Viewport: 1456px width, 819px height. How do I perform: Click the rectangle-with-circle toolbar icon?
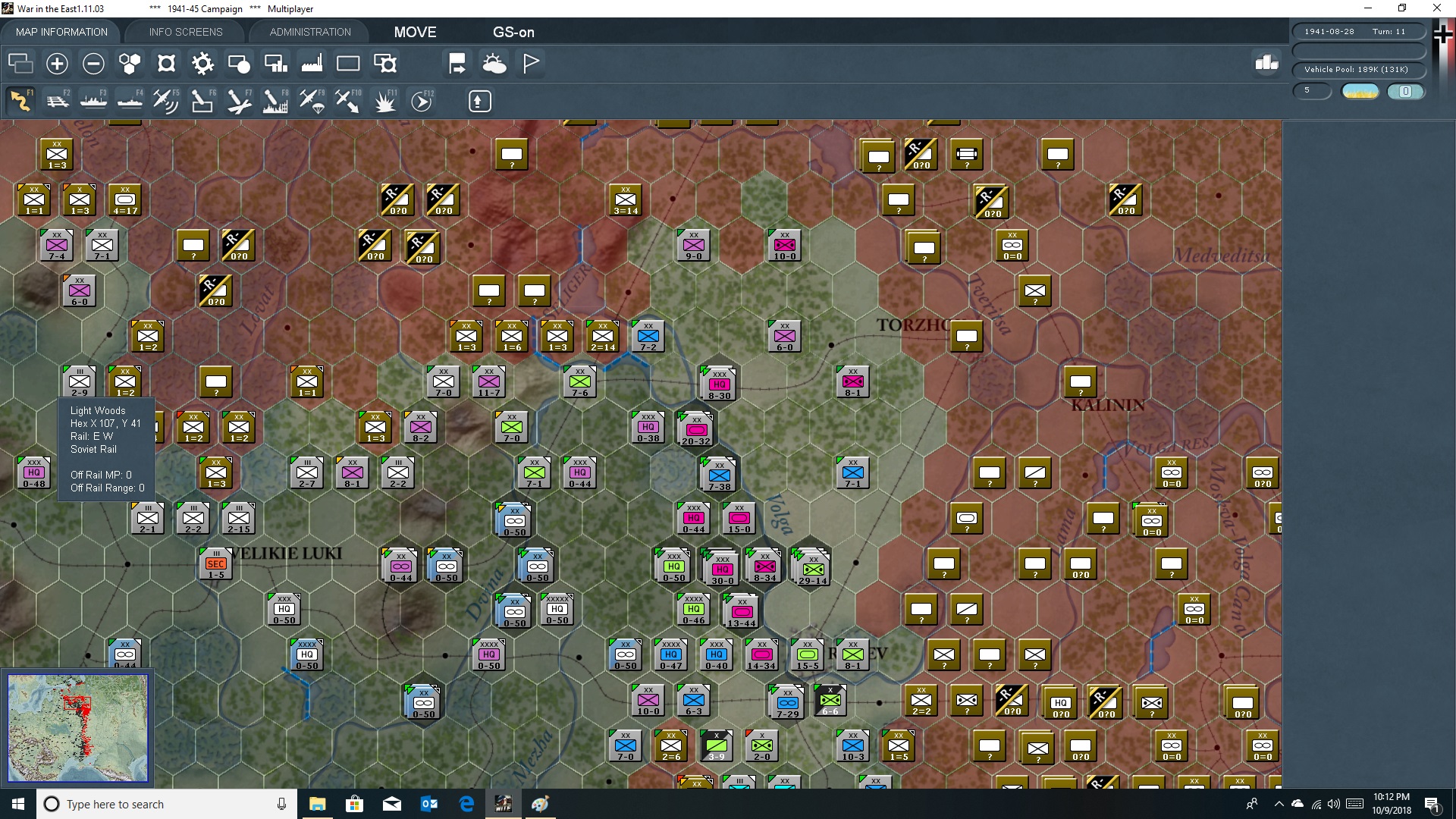[x=239, y=64]
